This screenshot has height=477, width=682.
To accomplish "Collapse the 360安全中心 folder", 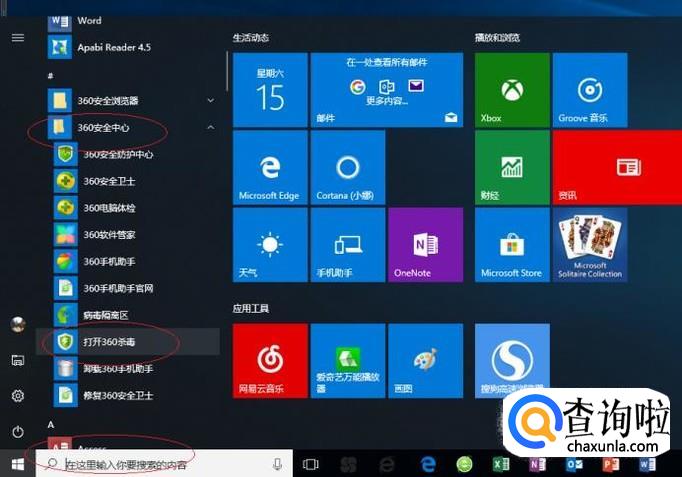I will (x=128, y=127).
